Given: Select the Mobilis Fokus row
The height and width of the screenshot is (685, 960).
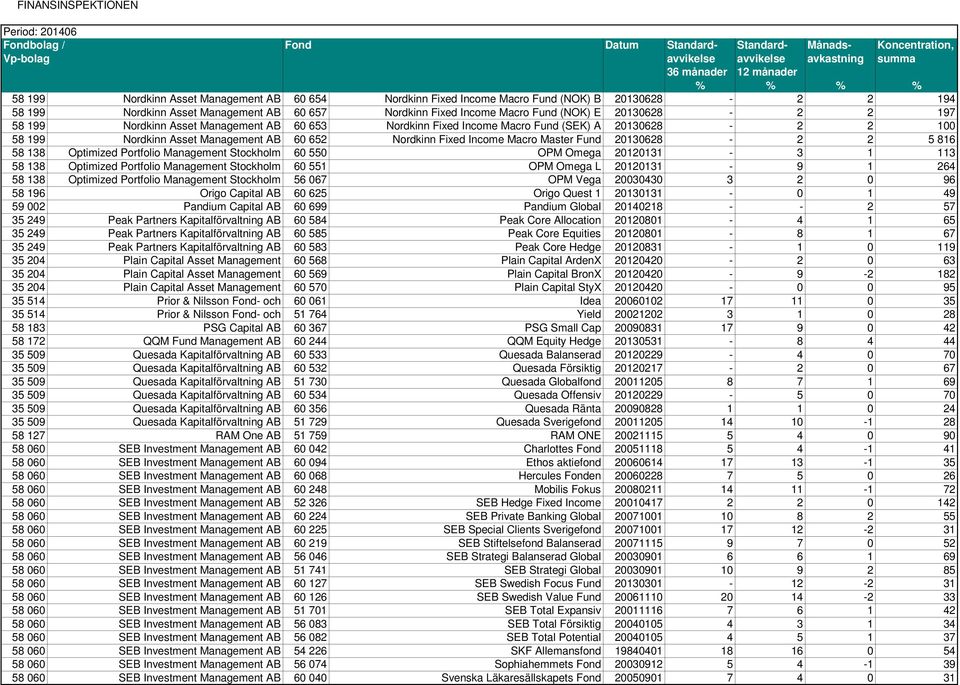Looking at the screenshot, I should [x=479, y=490].
